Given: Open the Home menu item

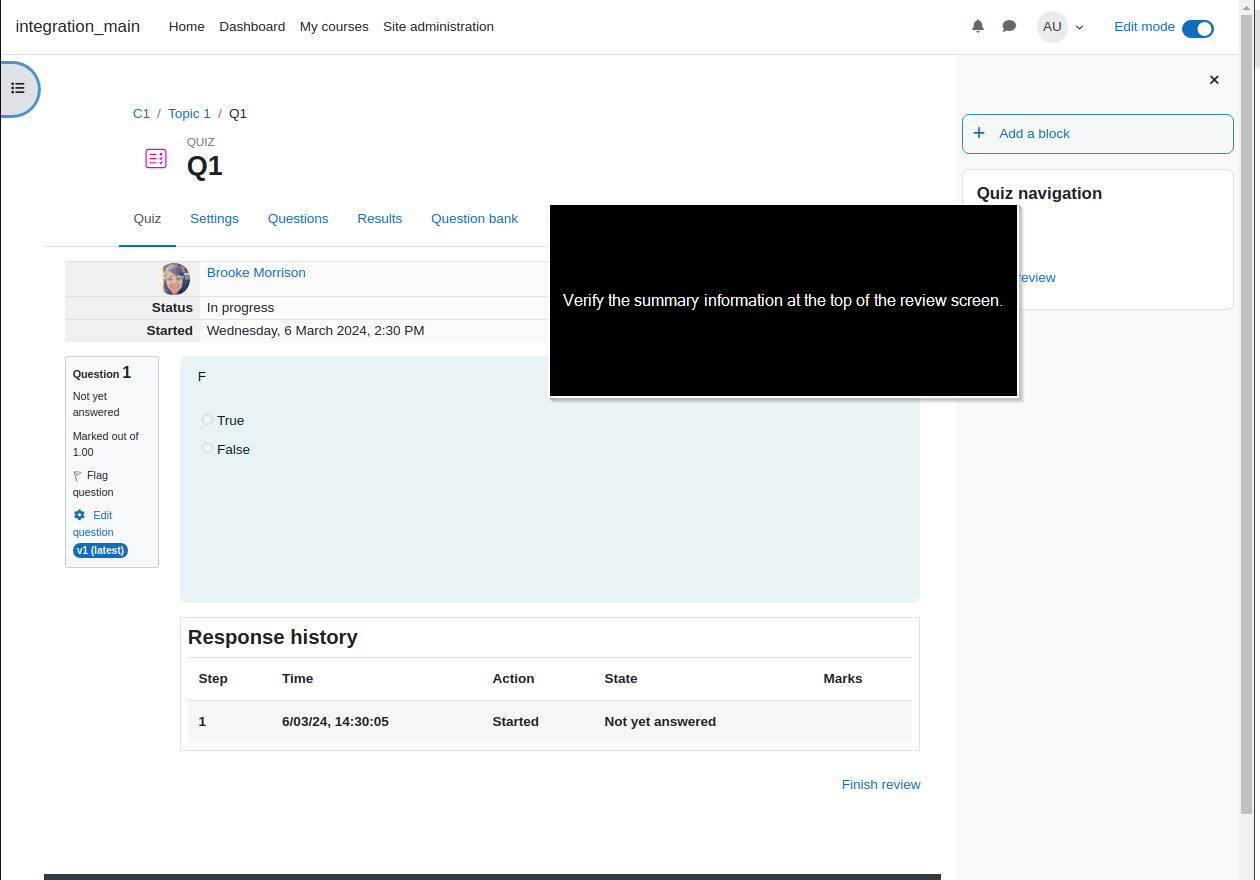Looking at the screenshot, I should point(187,27).
